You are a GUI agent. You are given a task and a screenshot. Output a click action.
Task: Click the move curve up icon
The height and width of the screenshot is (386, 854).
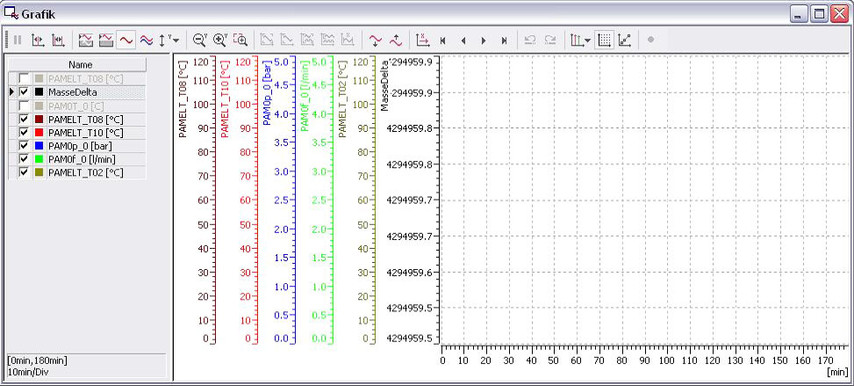tap(395, 40)
